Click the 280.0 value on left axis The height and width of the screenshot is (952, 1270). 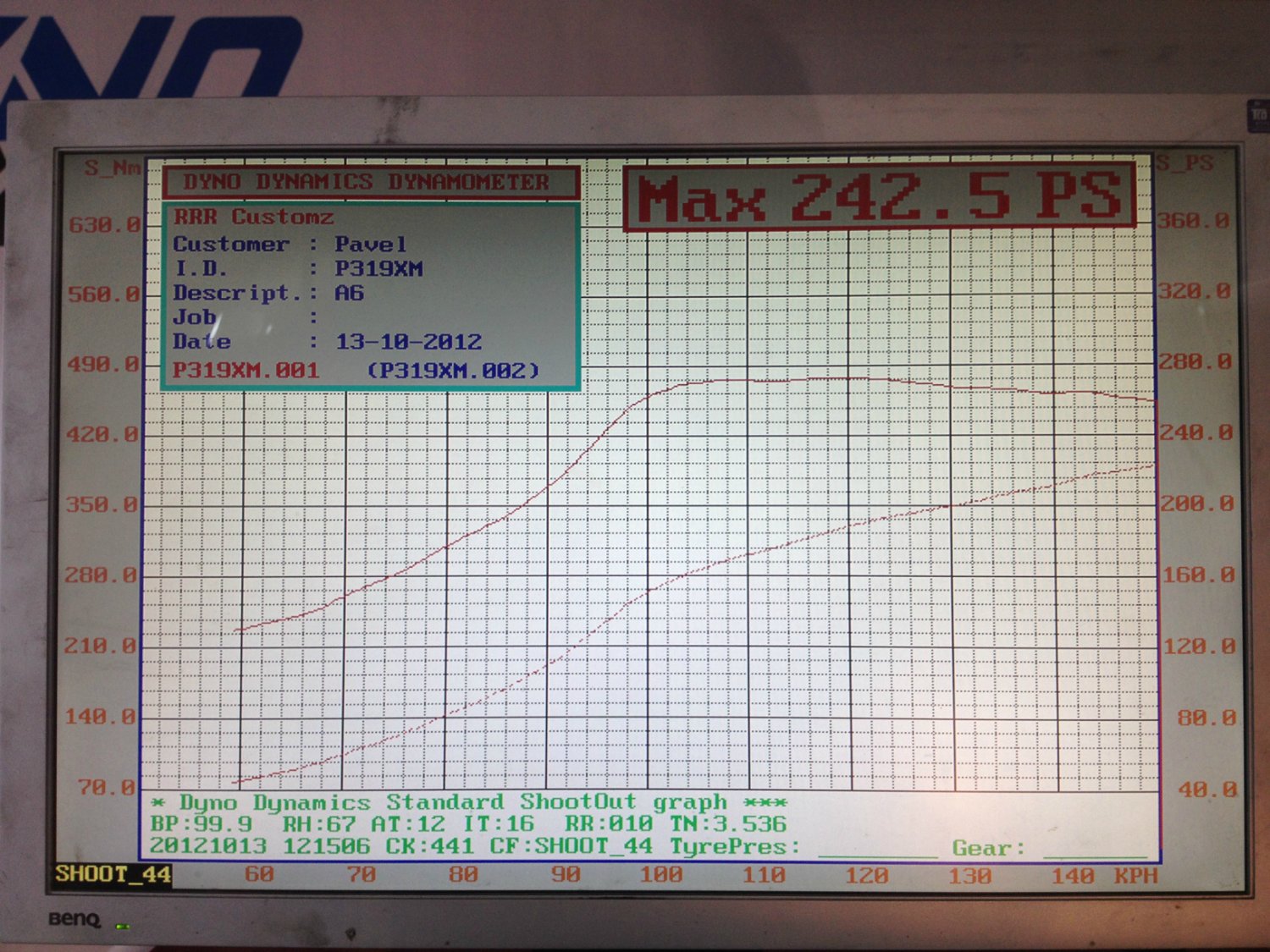101,575
